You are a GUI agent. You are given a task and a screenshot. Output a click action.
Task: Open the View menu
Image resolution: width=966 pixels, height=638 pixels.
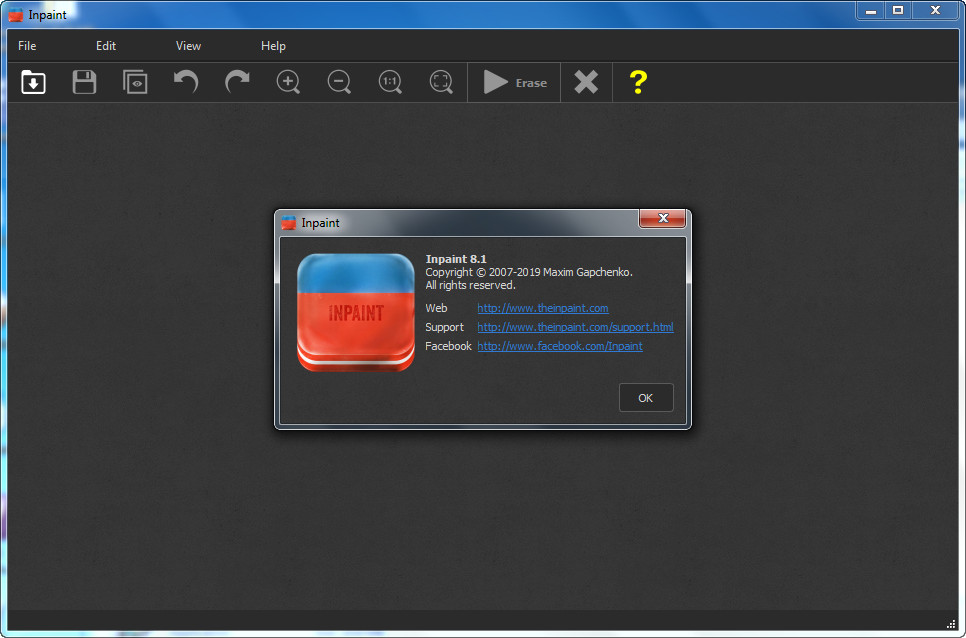[x=188, y=46]
